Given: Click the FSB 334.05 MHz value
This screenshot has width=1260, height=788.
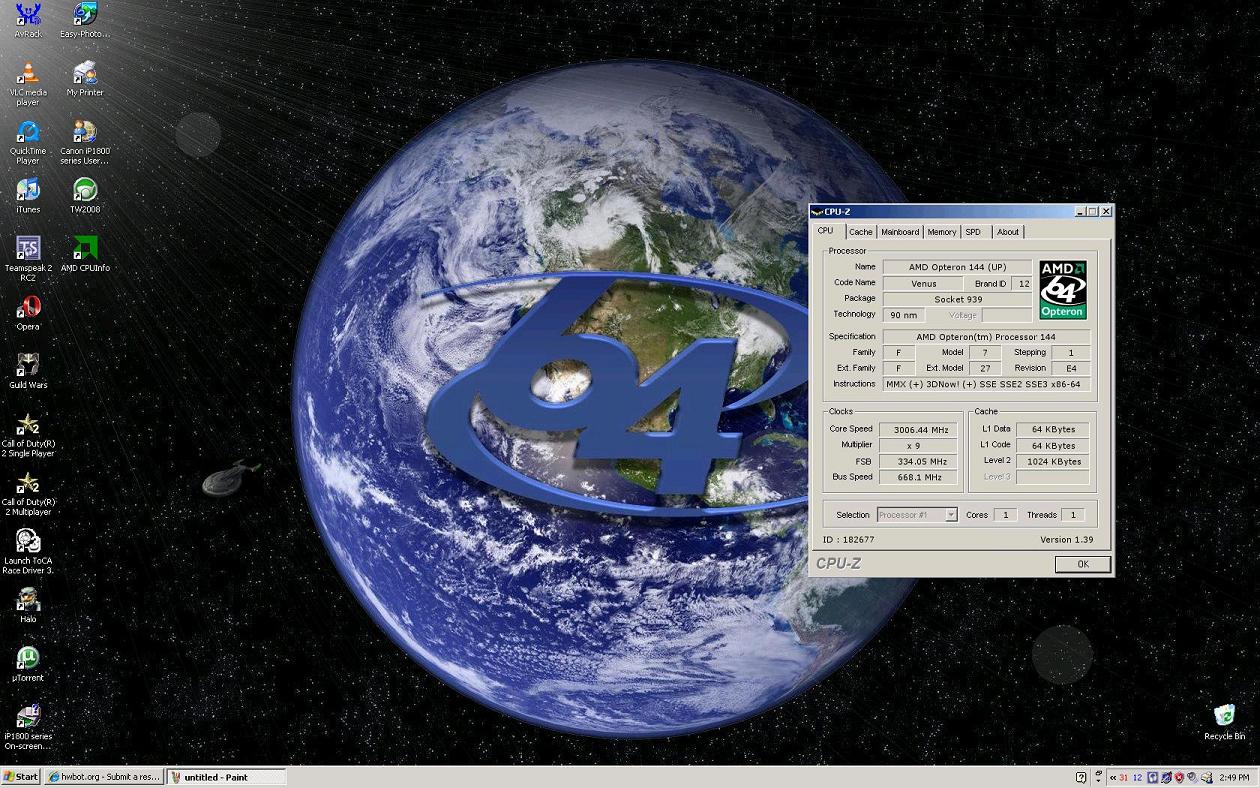Looking at the screenshot, I should tap(920, 462).
